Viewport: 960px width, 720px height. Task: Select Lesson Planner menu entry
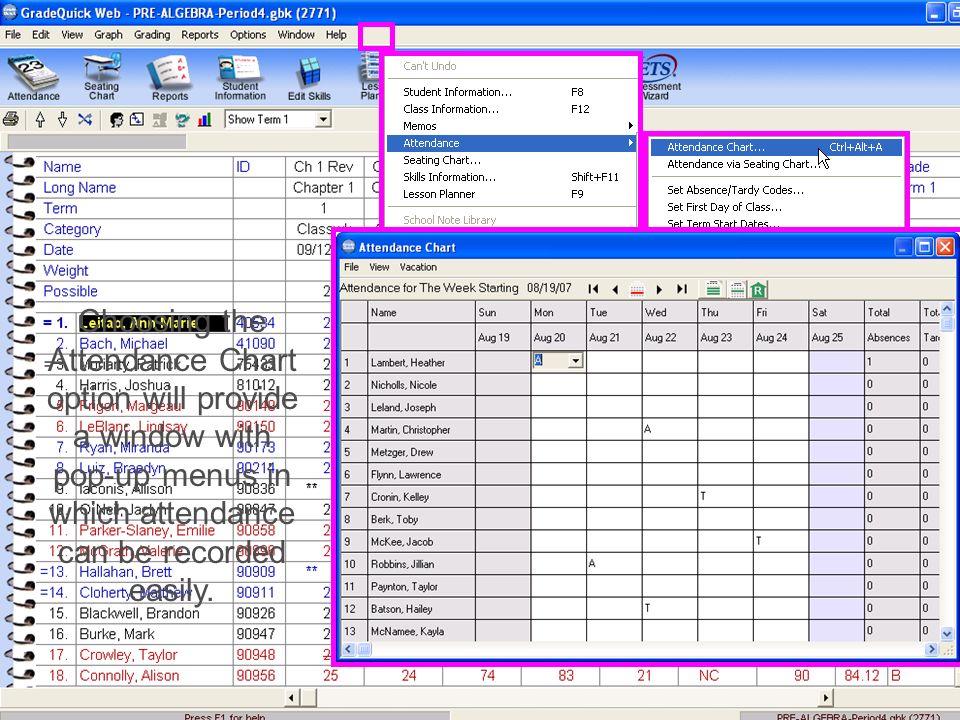(x=512, y=194)
